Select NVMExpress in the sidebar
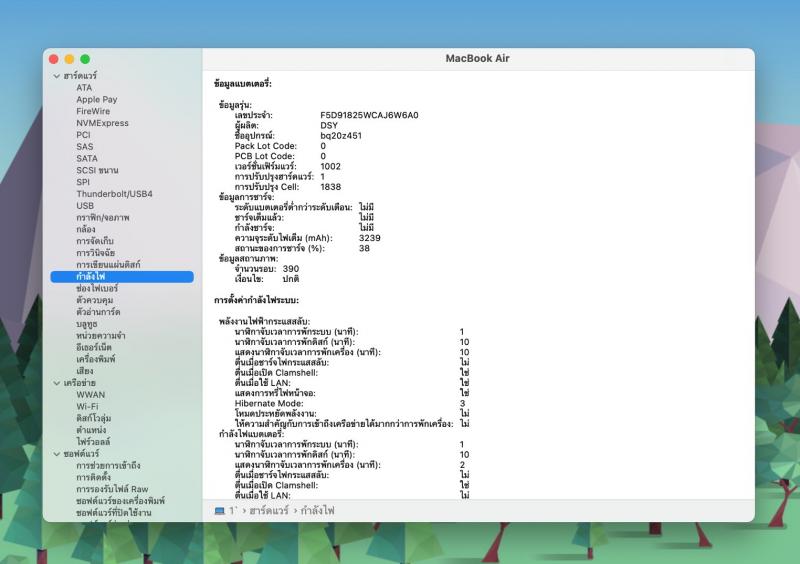Image resolution: width=800 pixels, height=564 pixels. click(x=102, y=123)
